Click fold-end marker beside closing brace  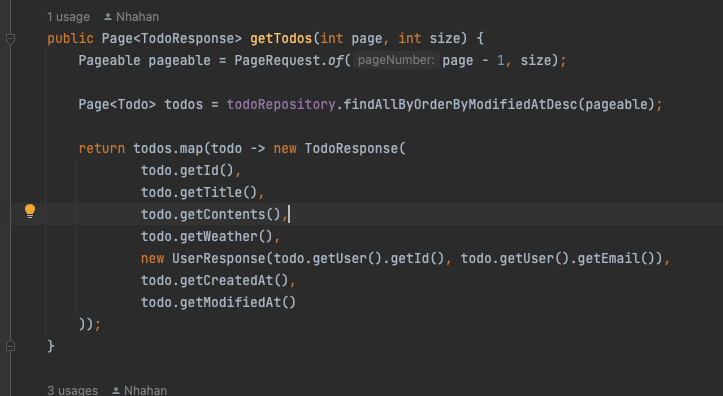tap(11, 346)
